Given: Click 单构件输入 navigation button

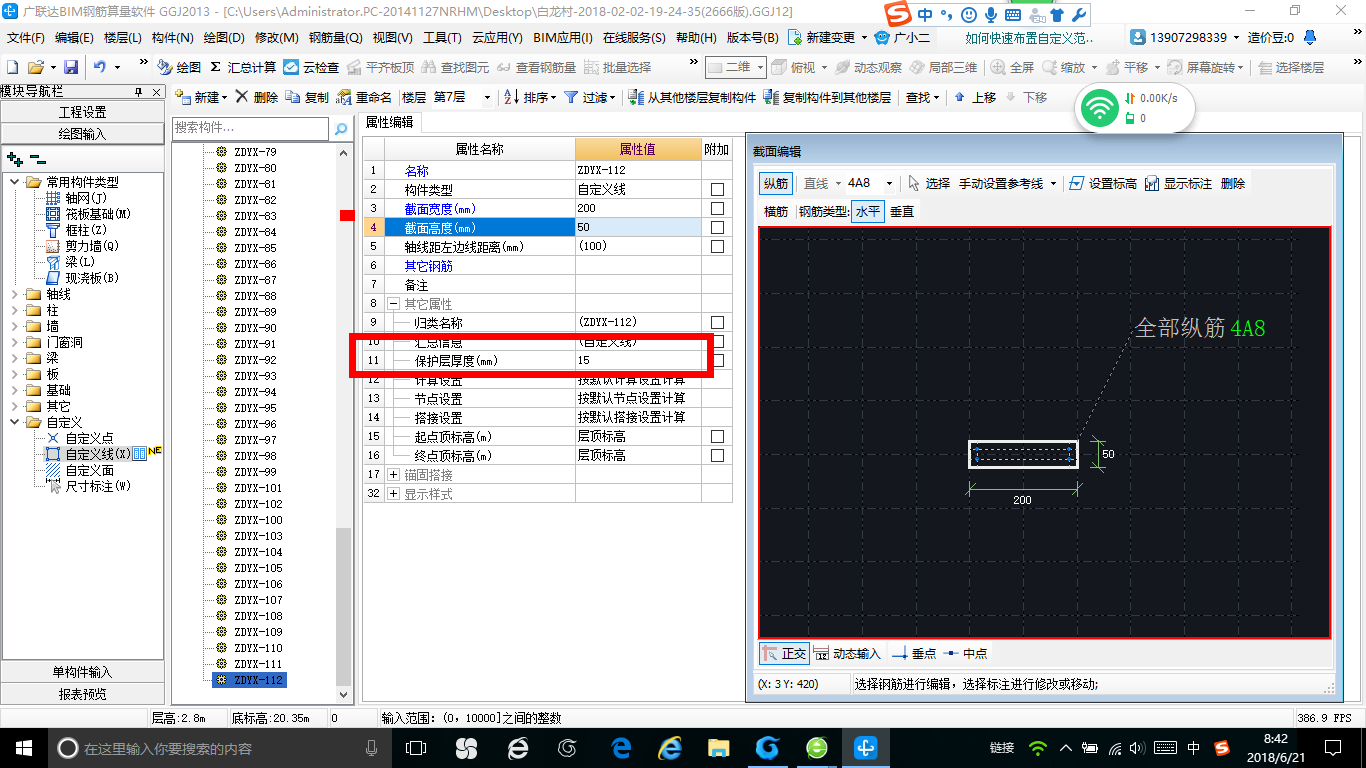Looking at the screenshot, I should [82, 672].
